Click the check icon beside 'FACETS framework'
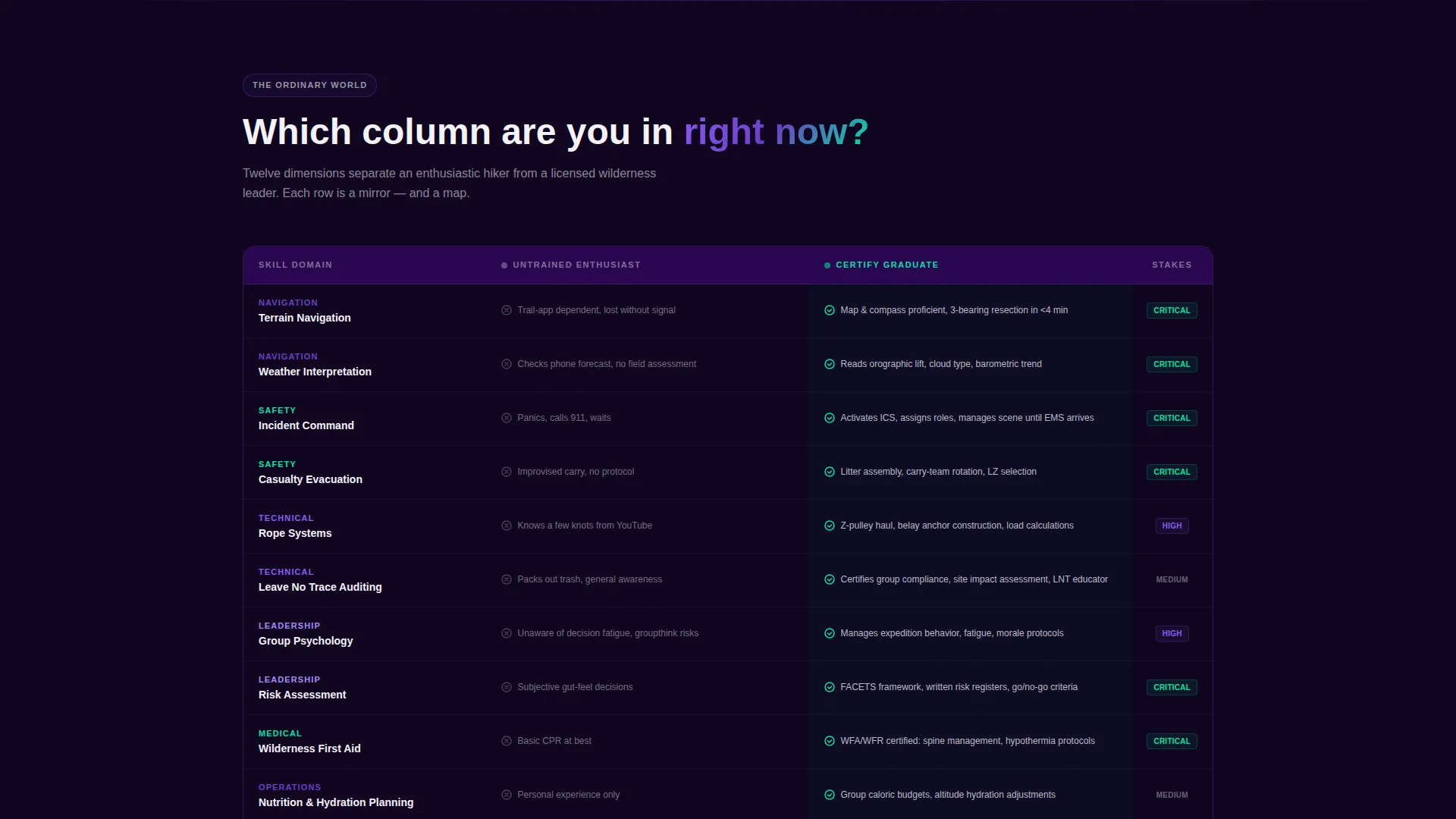Viewport: 1456px width, 819px height. click(x=830, y=687)
